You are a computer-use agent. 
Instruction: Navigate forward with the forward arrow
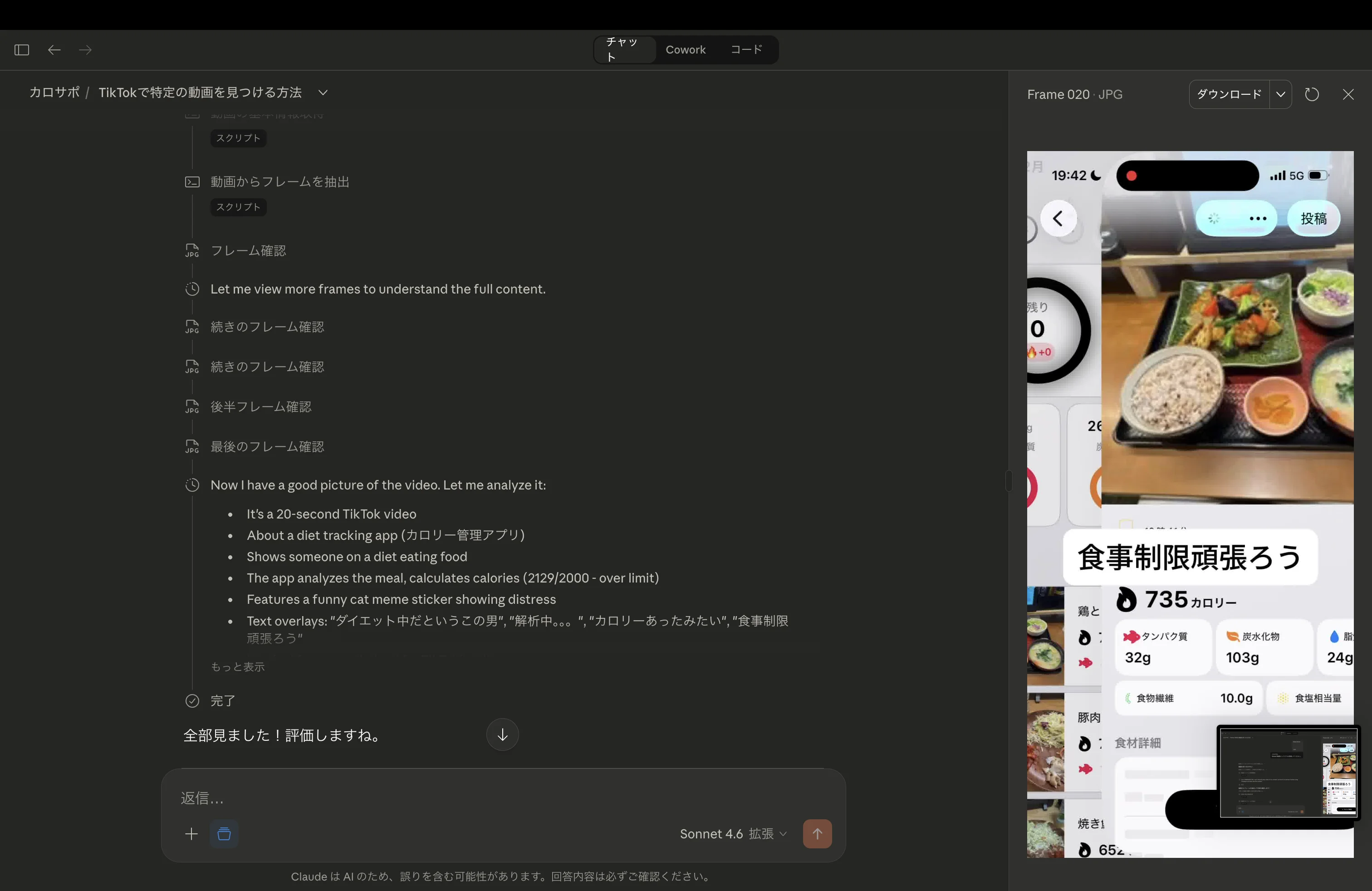[x=85, y=50]
